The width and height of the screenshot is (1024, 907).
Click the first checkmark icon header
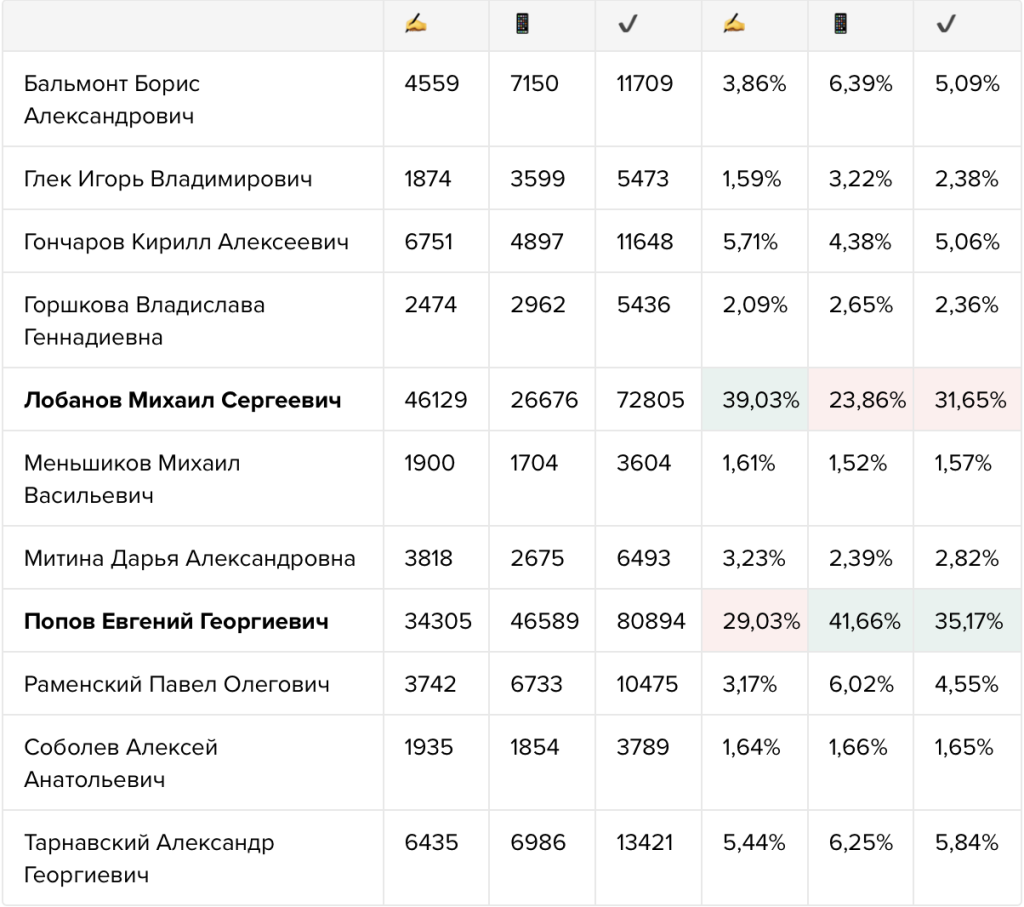pos(628,25)
